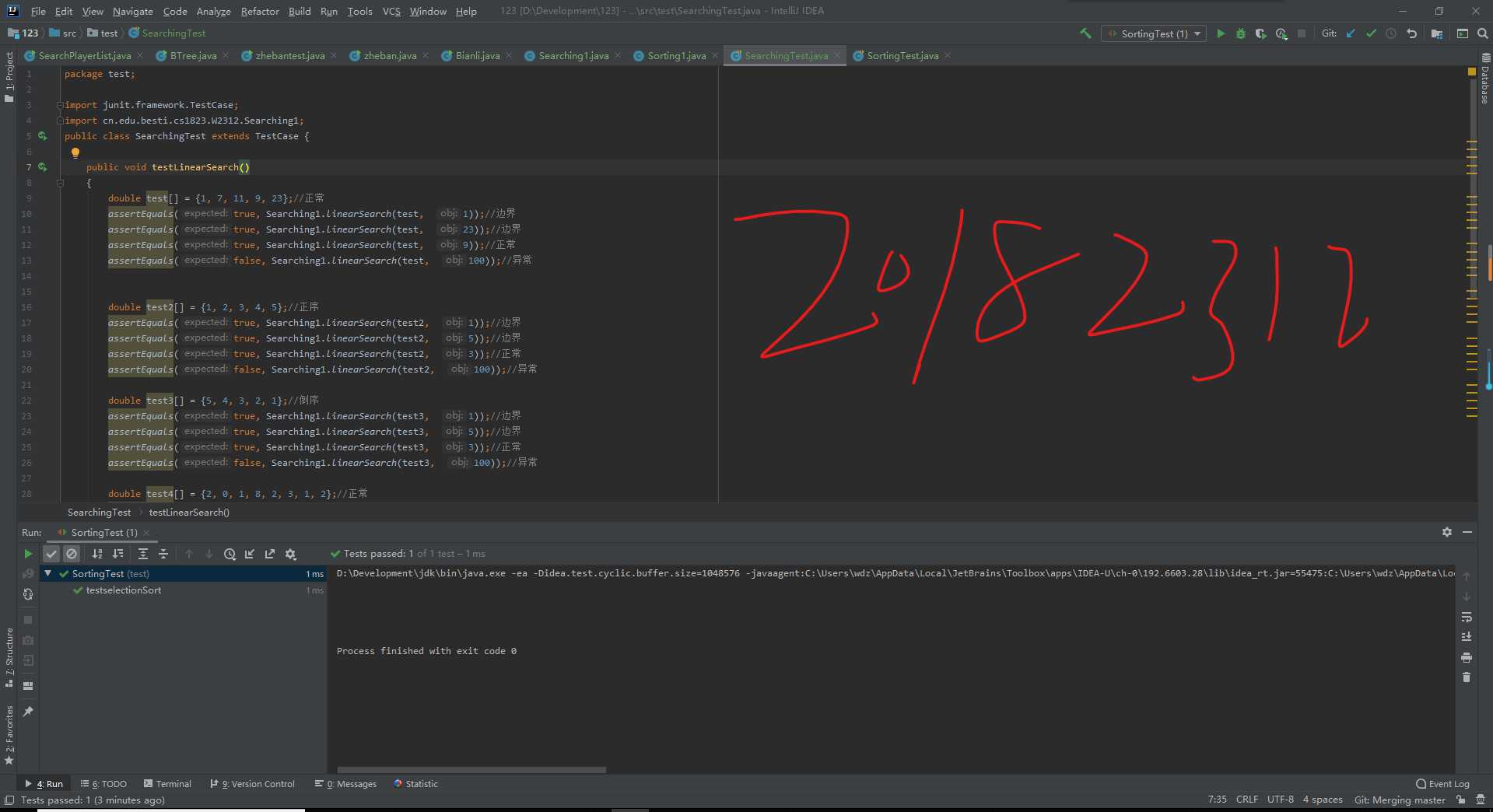Click the Git revert rollback icon

(x=1411, y=33)
